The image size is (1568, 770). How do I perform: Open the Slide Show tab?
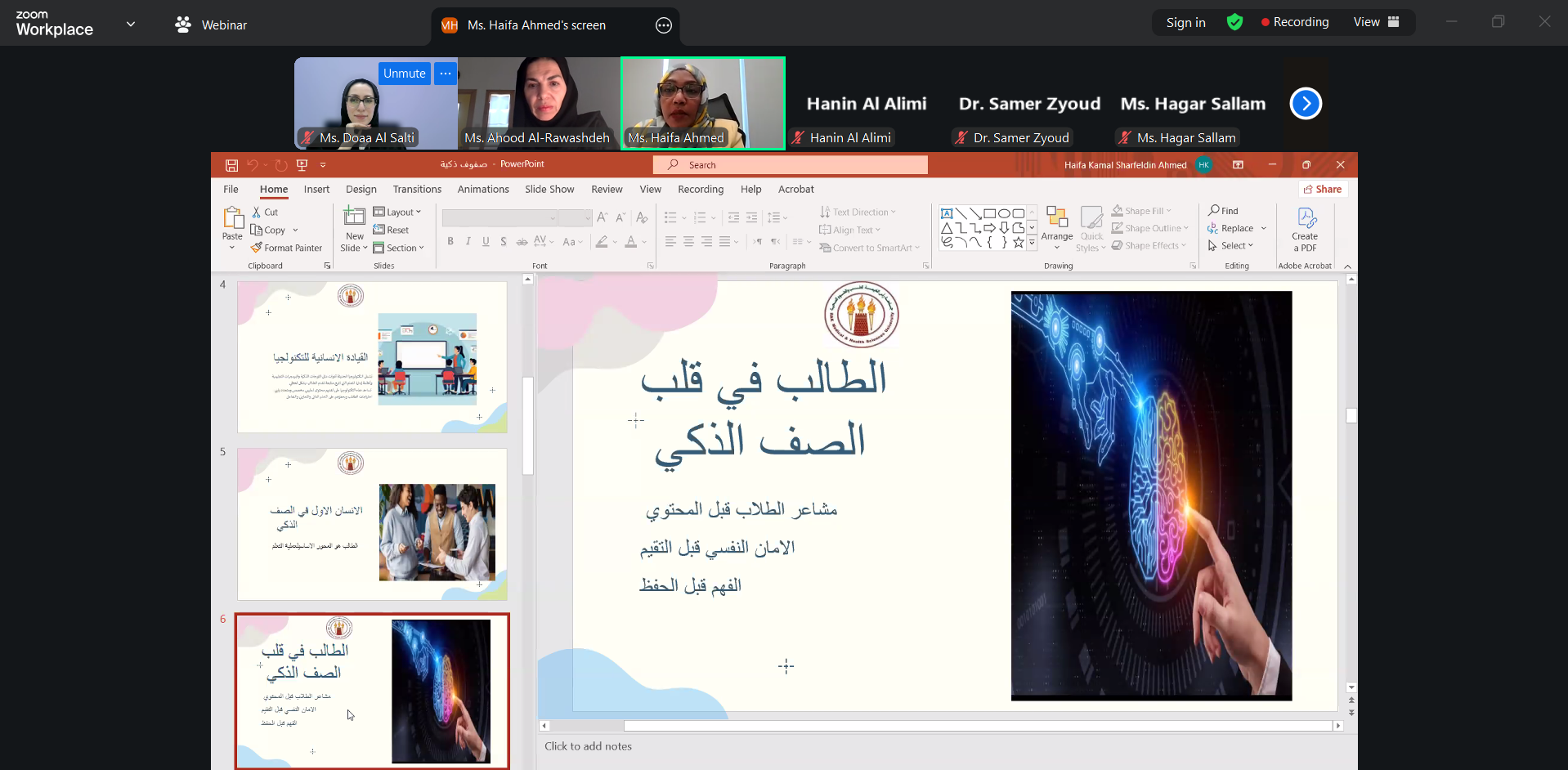click(x=549, y=190)
